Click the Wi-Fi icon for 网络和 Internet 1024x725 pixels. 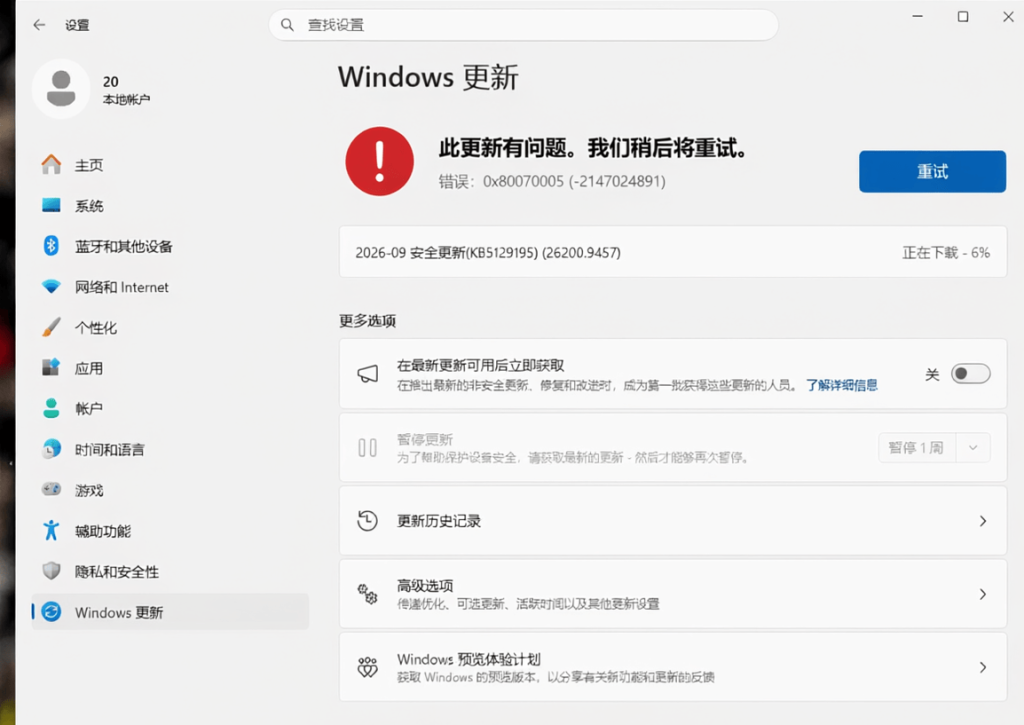click(x=51, y=287)
